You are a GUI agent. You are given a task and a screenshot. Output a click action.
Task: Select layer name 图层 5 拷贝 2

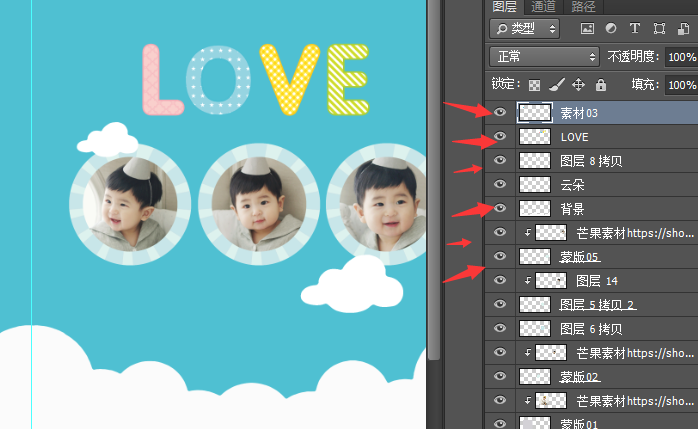[597, 305]
